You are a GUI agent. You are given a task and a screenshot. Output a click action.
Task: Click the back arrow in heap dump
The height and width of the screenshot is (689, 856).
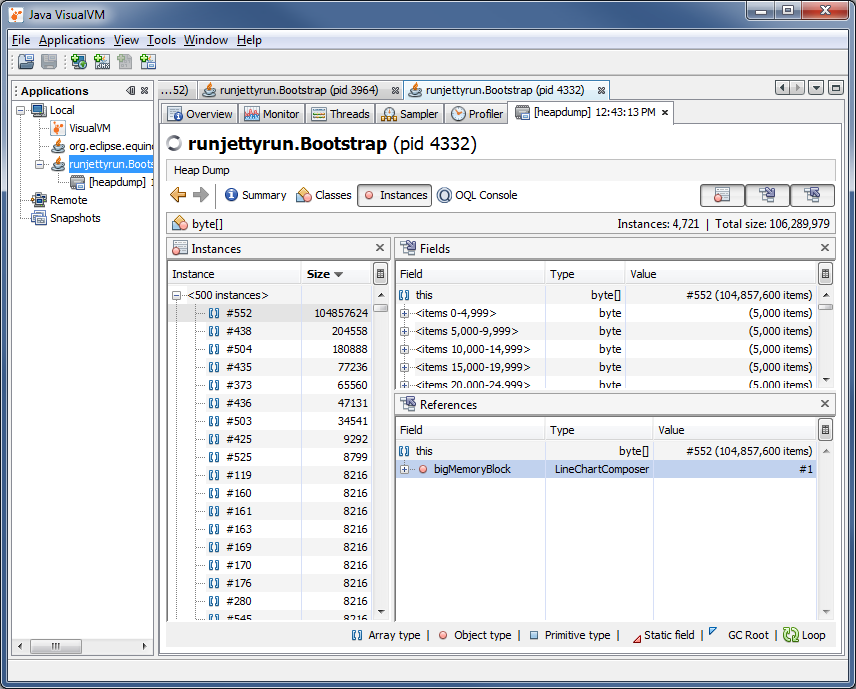click(178, 194)
